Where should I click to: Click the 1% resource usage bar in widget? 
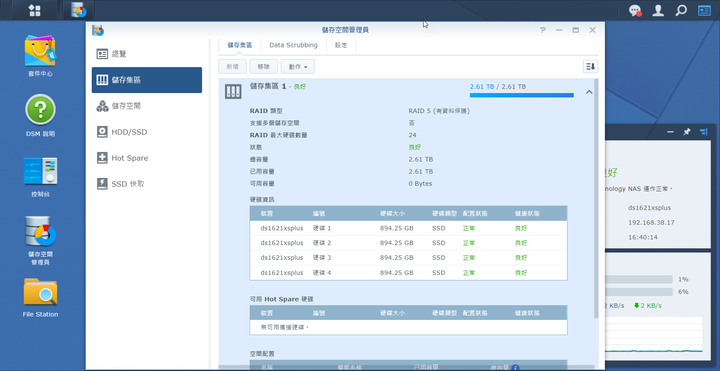[x=639, y=279]
